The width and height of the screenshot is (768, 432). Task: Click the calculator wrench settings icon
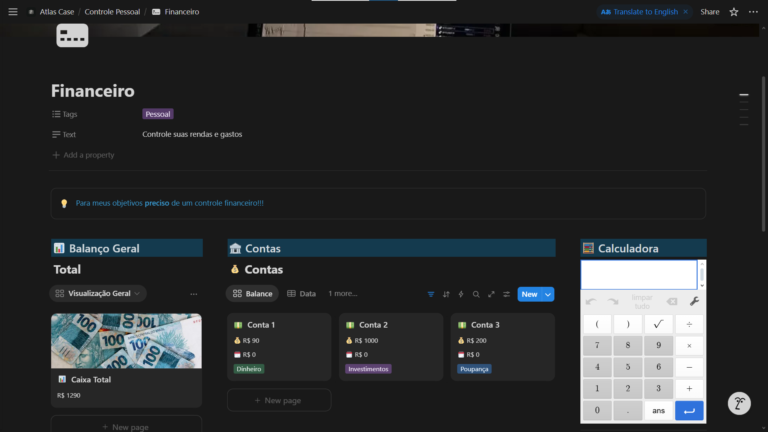(694, 301)
